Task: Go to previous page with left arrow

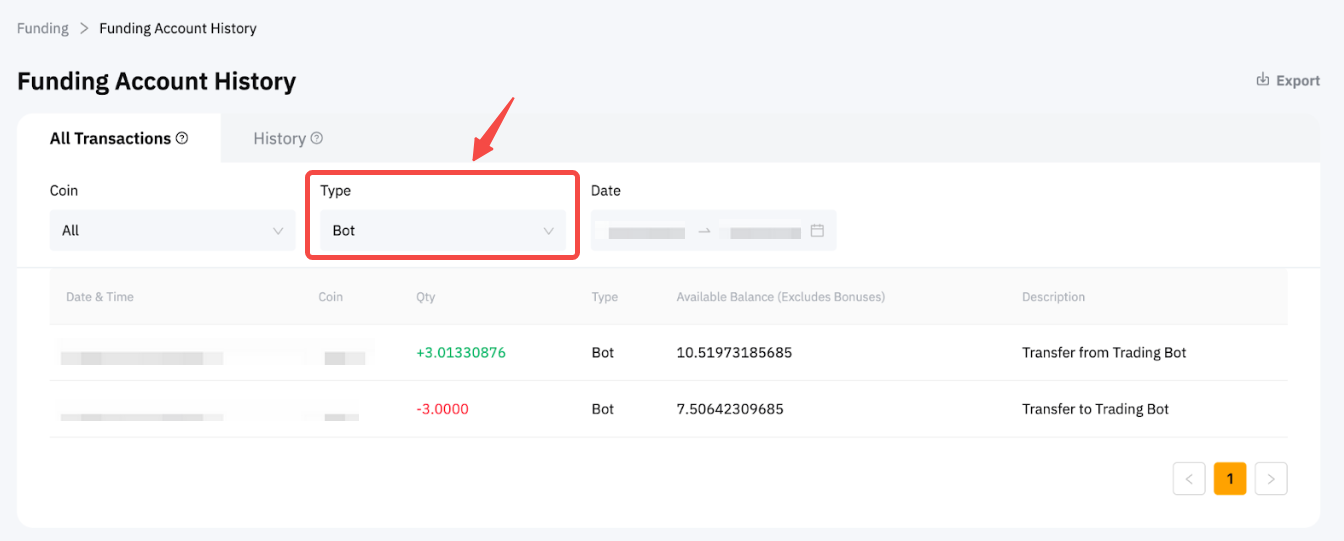Action: [x=1189, y=479]
